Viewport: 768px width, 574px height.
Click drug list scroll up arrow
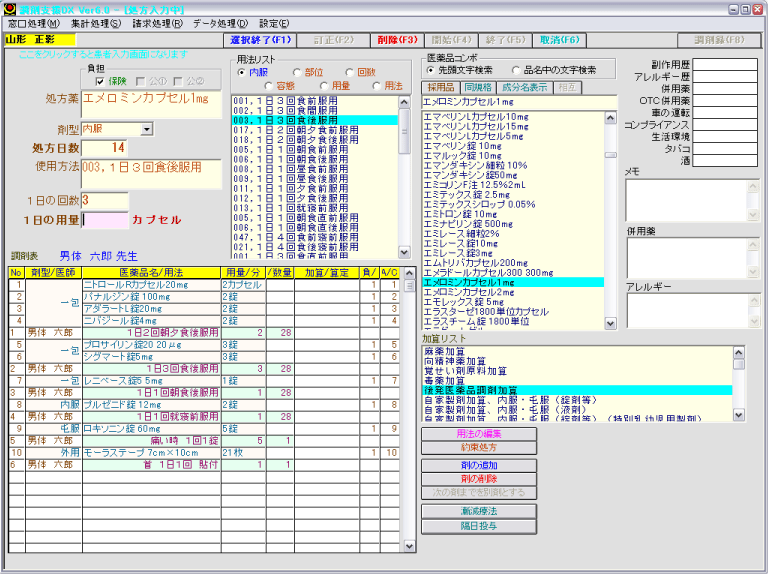pos(610,118)
